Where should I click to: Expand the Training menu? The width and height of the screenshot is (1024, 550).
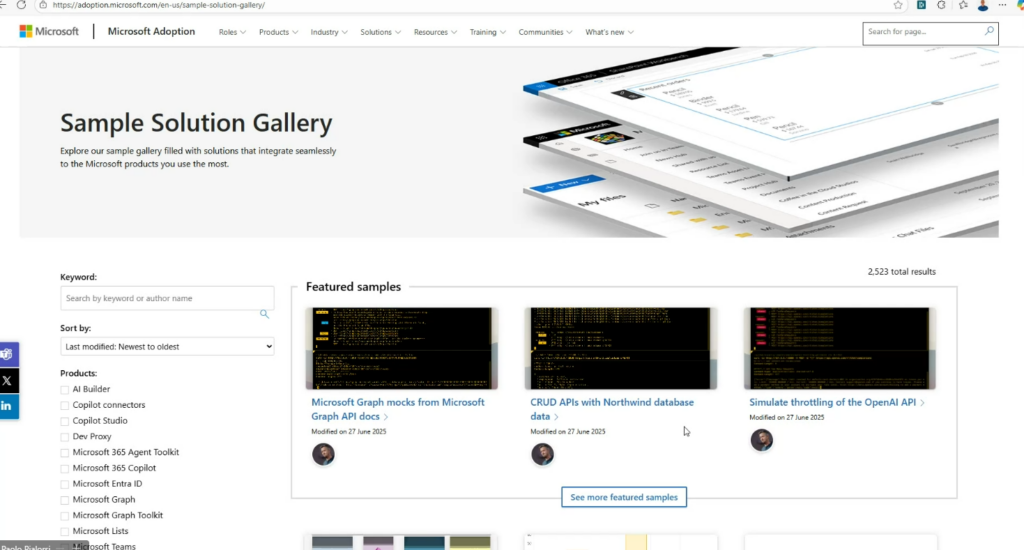pos(487,32)
